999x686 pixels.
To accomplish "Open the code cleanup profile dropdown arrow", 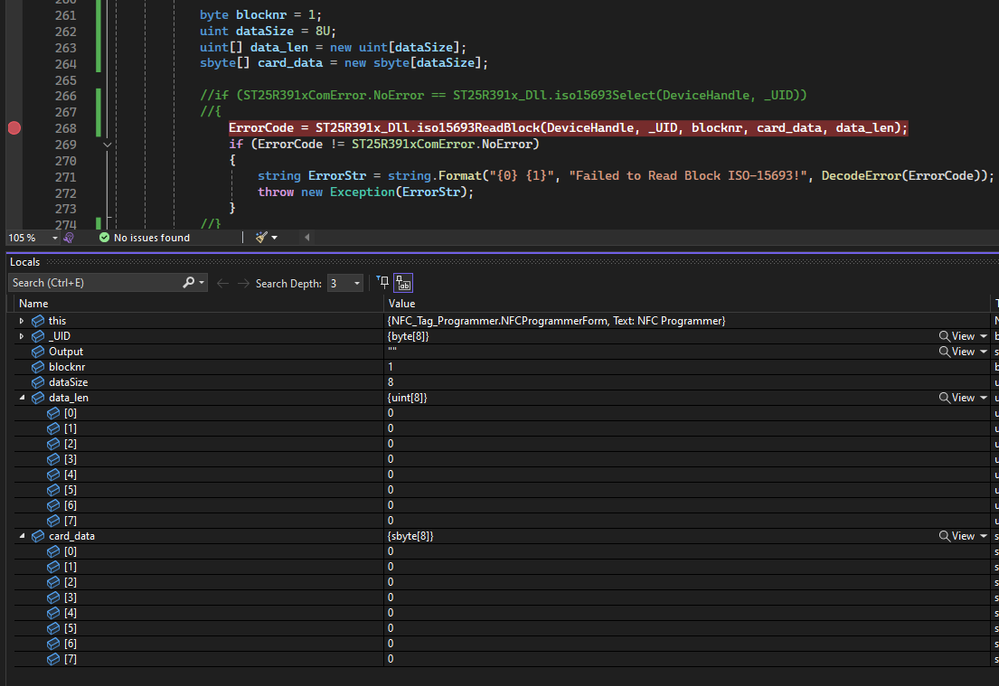I will click(275, 238).
